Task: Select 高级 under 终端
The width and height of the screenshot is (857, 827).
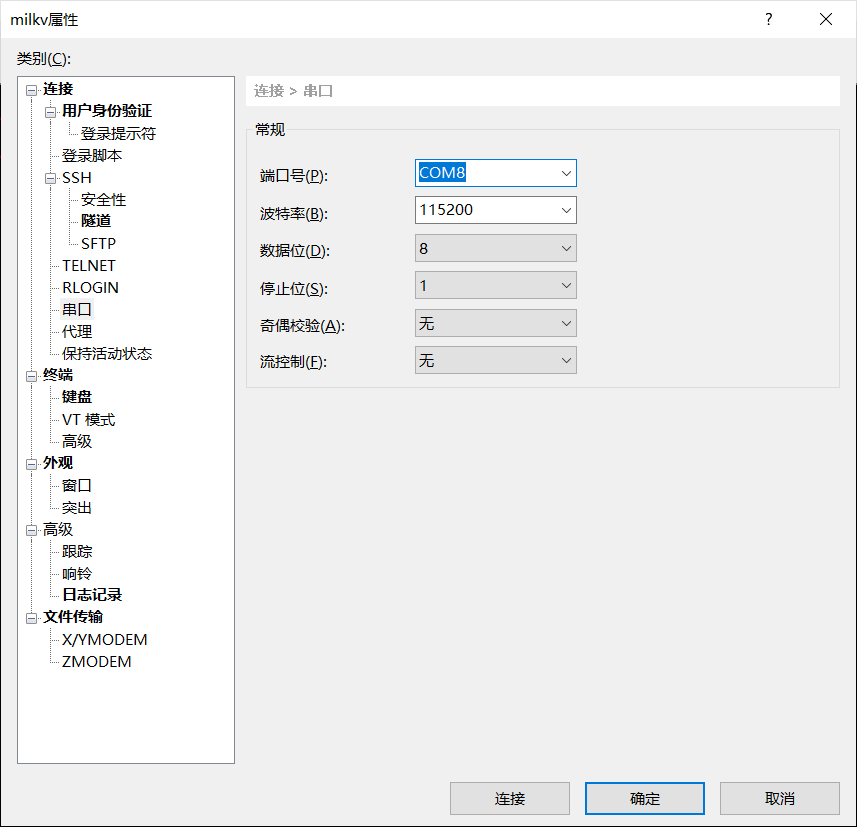Action: coord(77,441)
